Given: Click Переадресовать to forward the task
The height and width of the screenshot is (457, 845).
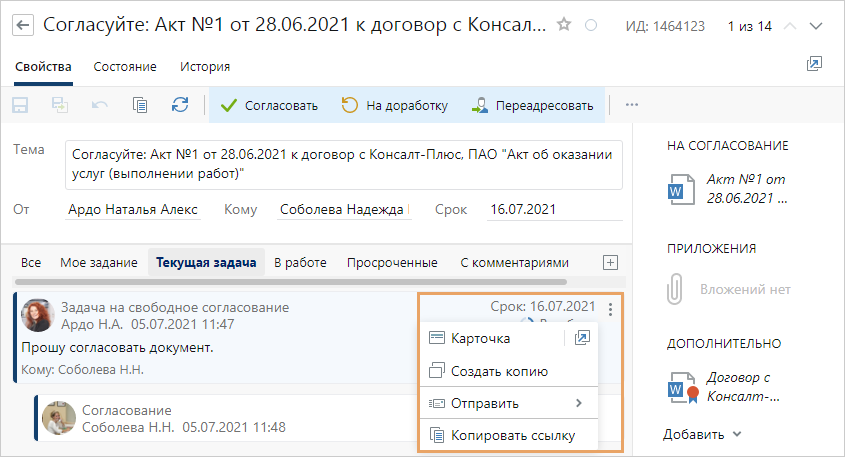Looking at the screenshot, I should (x=534, y=105).
